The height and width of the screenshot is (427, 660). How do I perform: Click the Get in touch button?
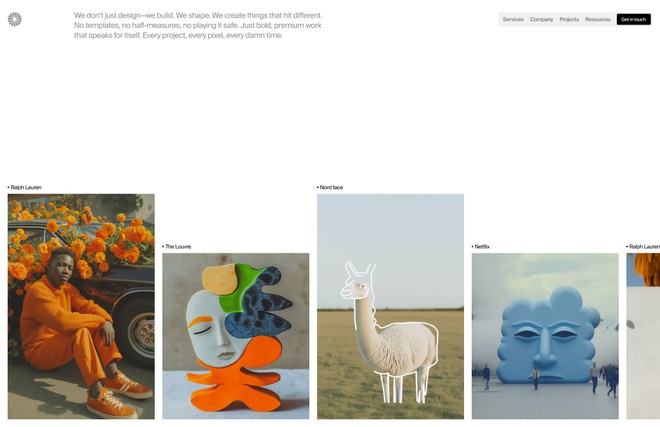[633, 19]
